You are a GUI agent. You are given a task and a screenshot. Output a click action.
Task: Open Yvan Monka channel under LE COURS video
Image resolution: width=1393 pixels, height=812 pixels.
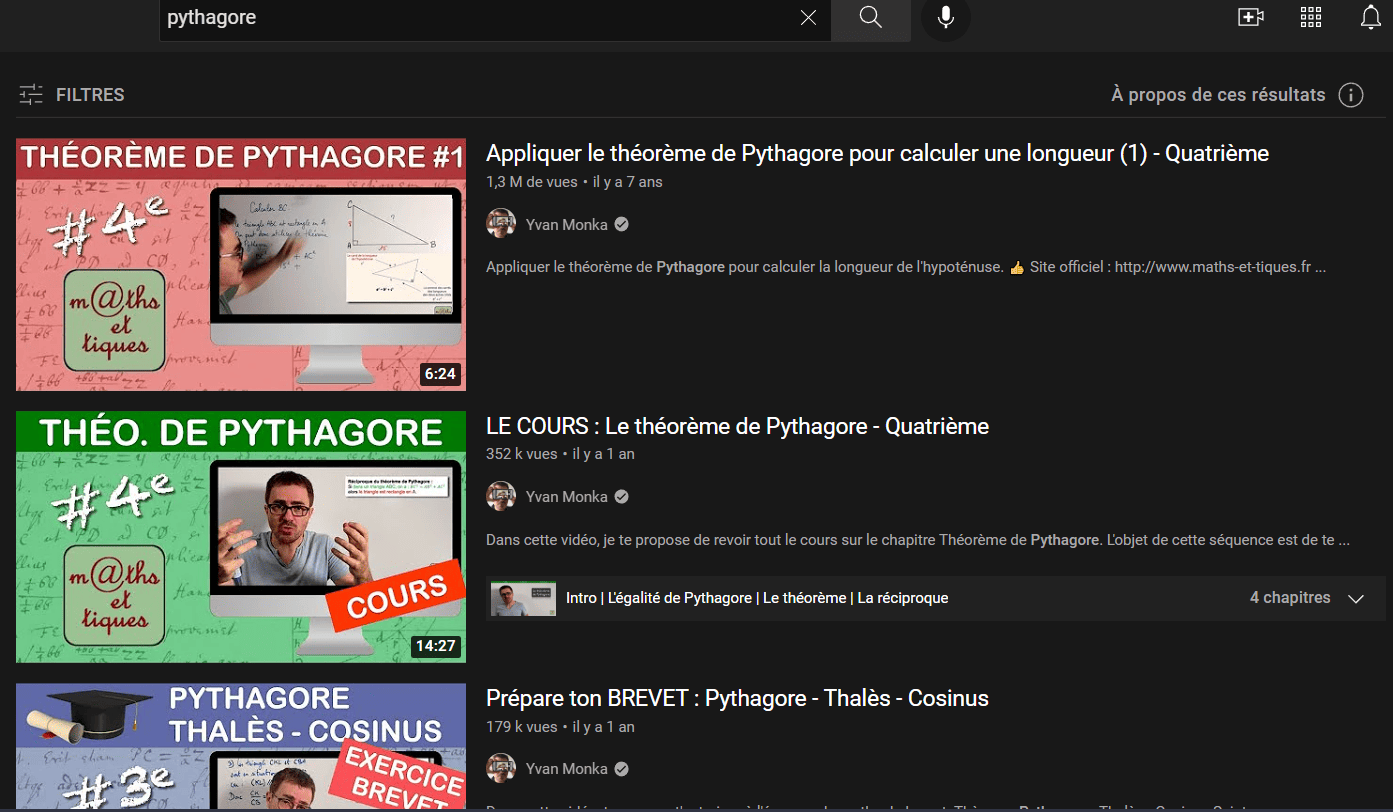566,497
